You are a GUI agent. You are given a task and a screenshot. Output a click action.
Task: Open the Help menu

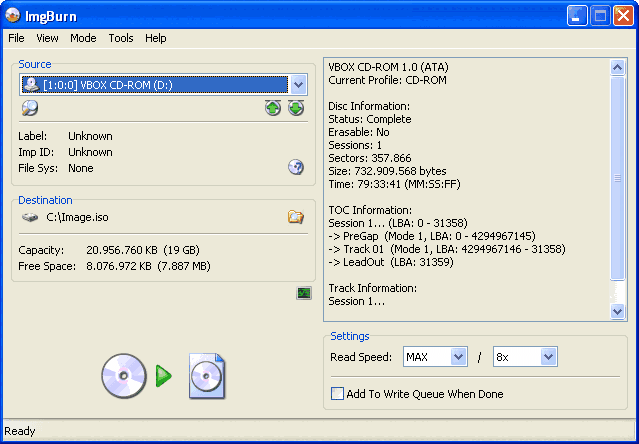point(156,38)
